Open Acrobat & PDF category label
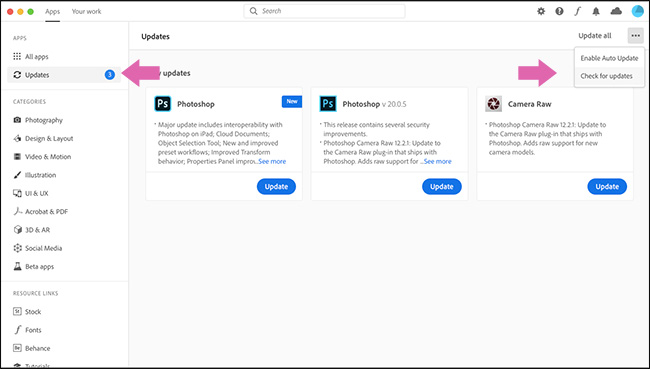Screen dimensions: 650x369 (46, 211)
